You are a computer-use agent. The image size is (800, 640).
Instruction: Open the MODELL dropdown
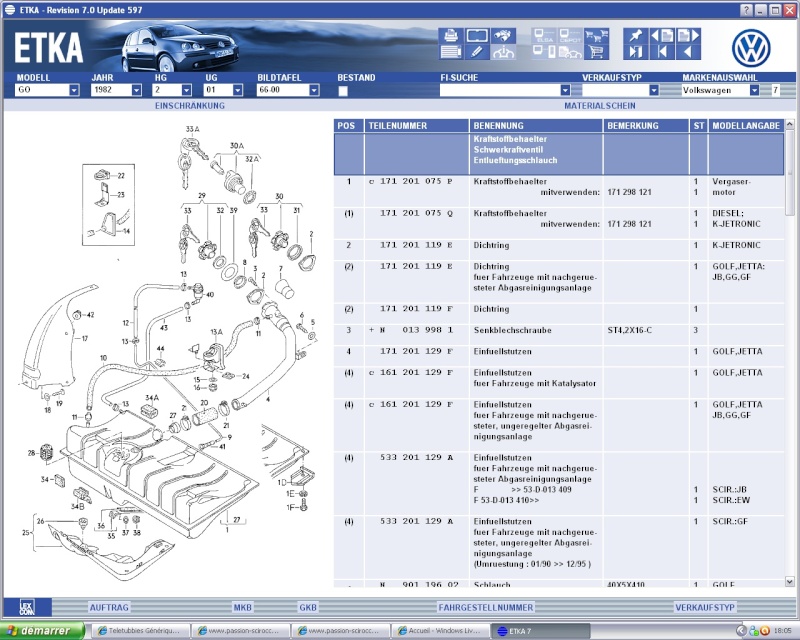click(x=74, y=90)
